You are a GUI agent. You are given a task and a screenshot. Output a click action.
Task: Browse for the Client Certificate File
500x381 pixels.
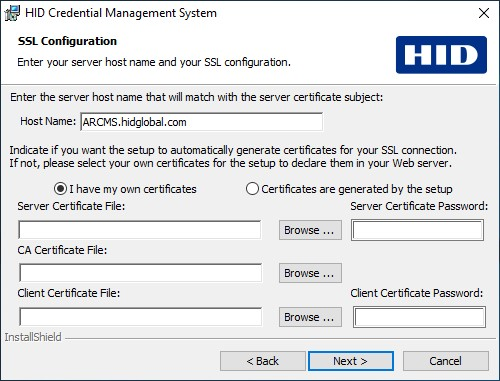pos(310,317)
